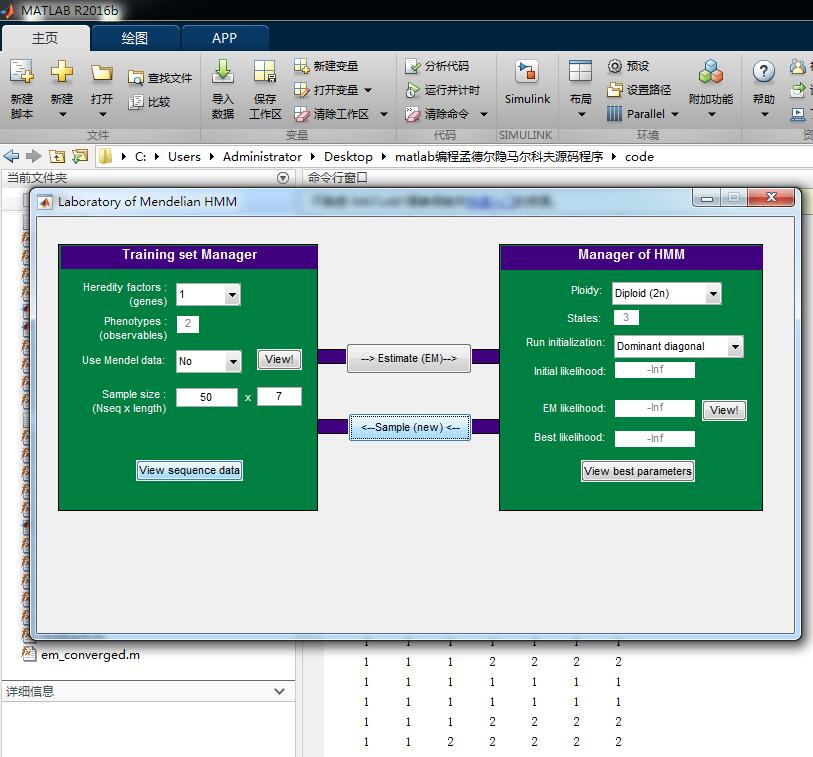Screen dimensions: 813x757
Task: Switch to the 绘图 (Plots) tab
Action: pyautogui.click(x=135, y=38)
